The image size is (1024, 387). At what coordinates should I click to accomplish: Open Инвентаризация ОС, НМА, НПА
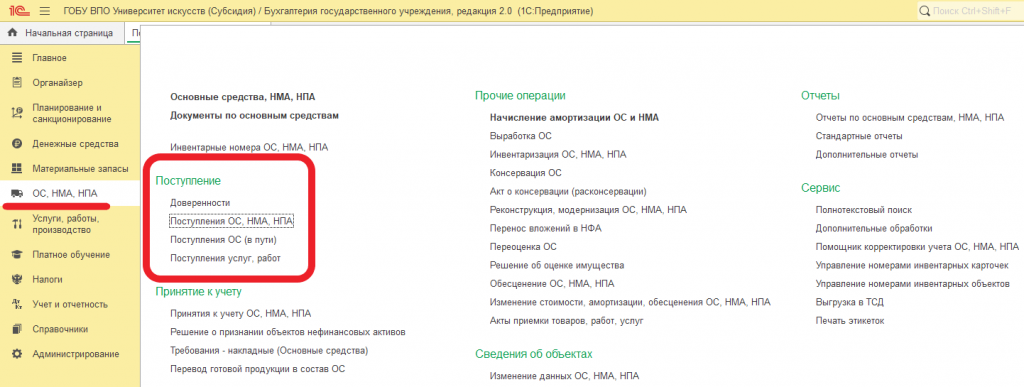[558, 155]
